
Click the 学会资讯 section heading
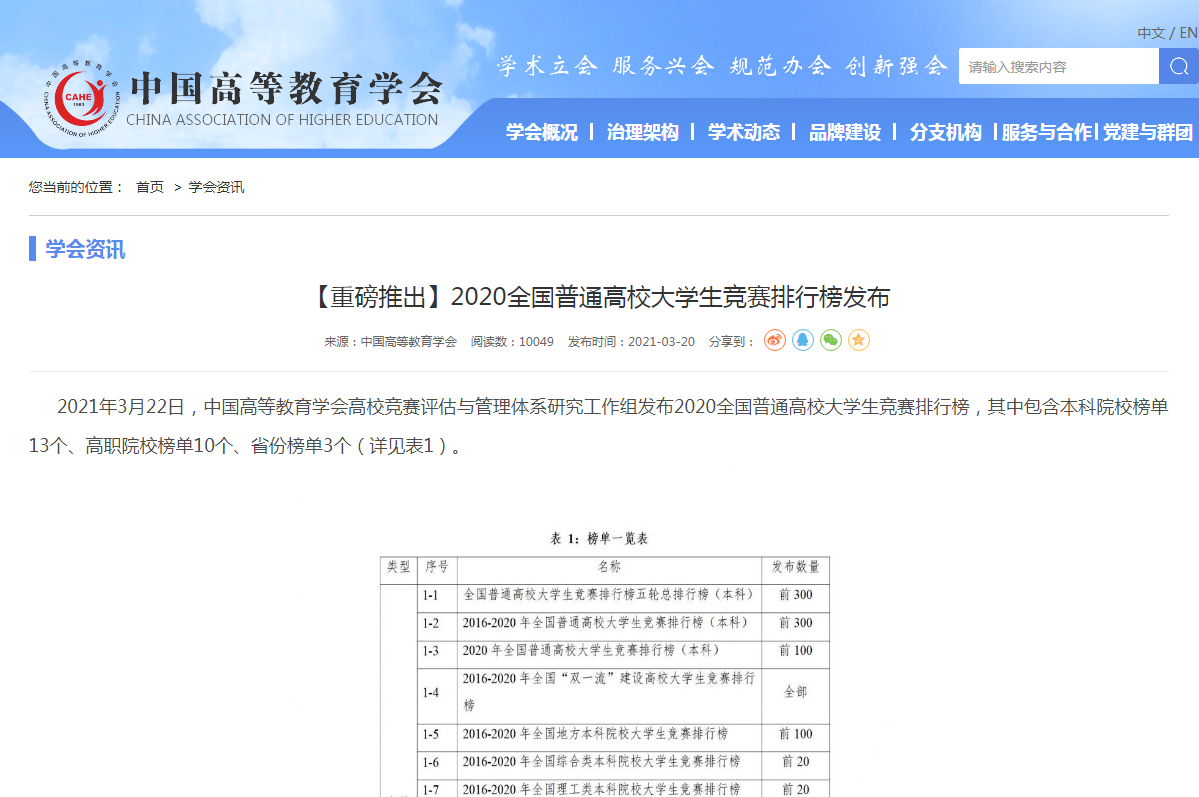pyautogui.click(x=85, y=249)
